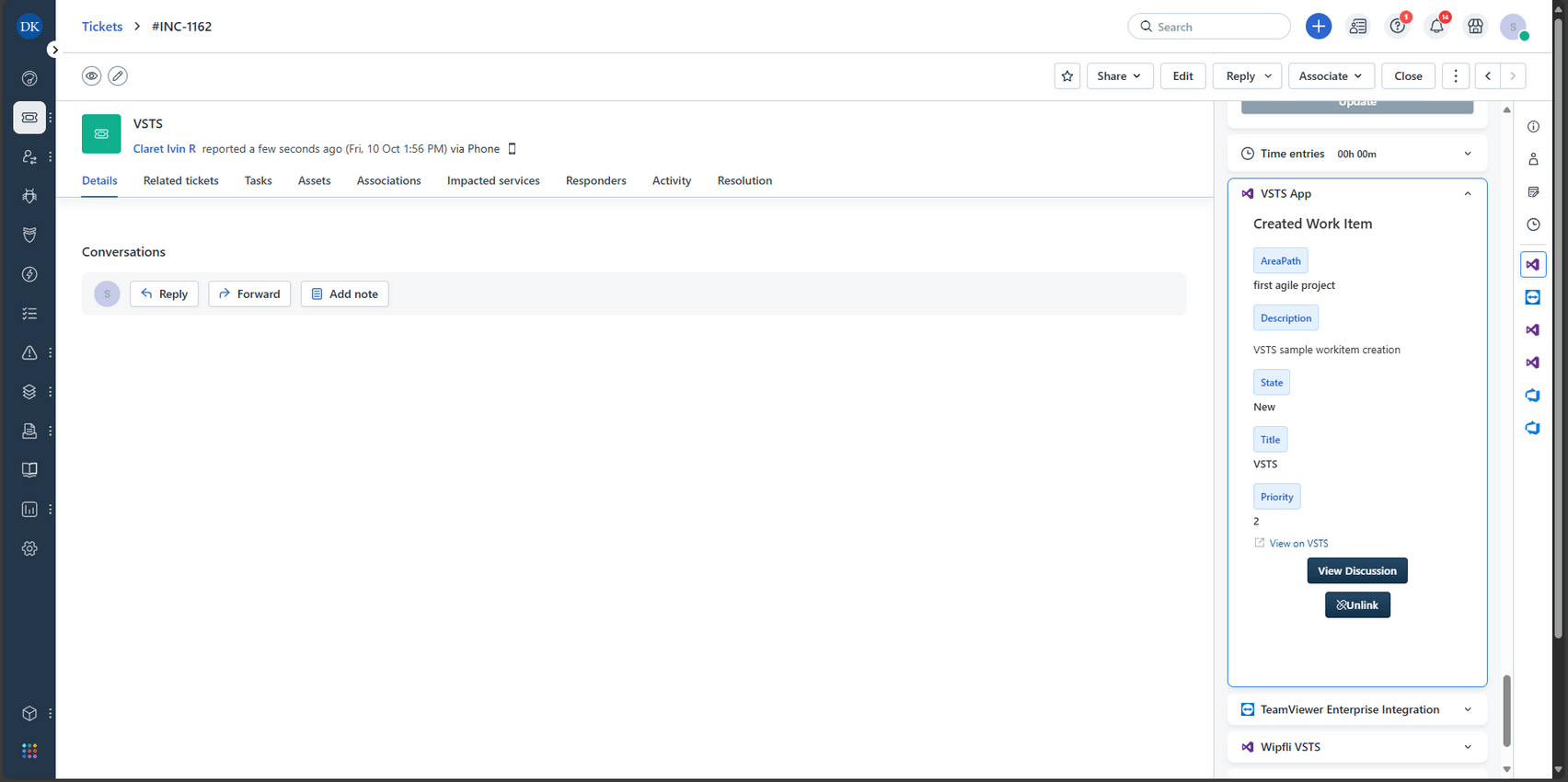Open the Associate dropdown
This screenshot has height=782, width=1568.
pyautogui.click(x=1332, y=76)
